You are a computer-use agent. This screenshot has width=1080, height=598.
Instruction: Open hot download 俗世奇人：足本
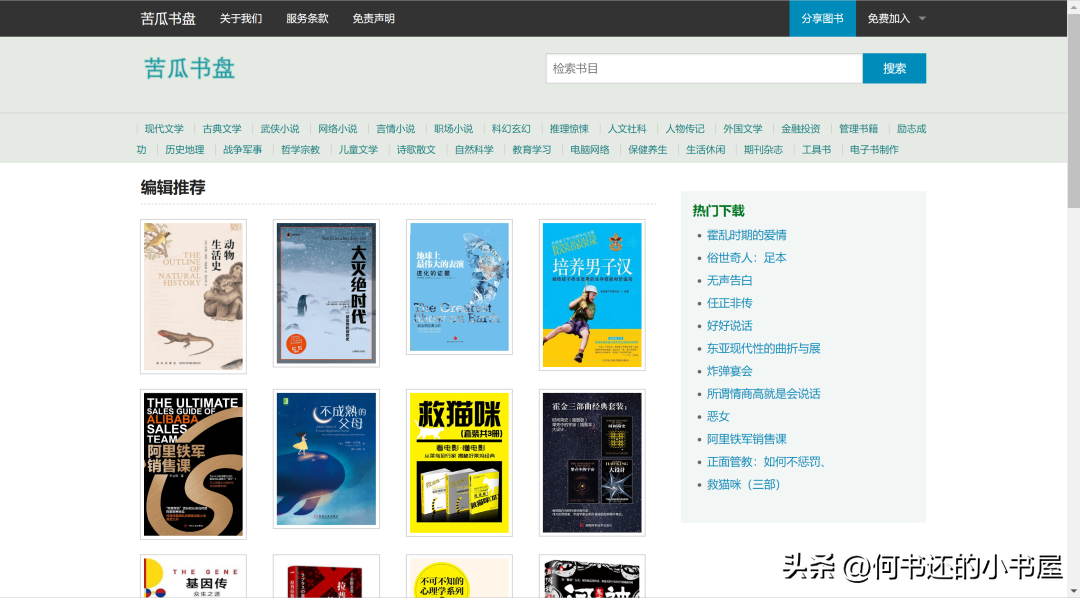[x=747, y=258]
